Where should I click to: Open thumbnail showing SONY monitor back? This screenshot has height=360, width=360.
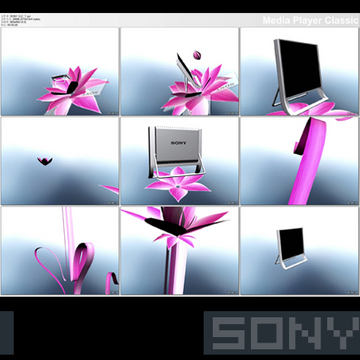(x=180, y=161)
